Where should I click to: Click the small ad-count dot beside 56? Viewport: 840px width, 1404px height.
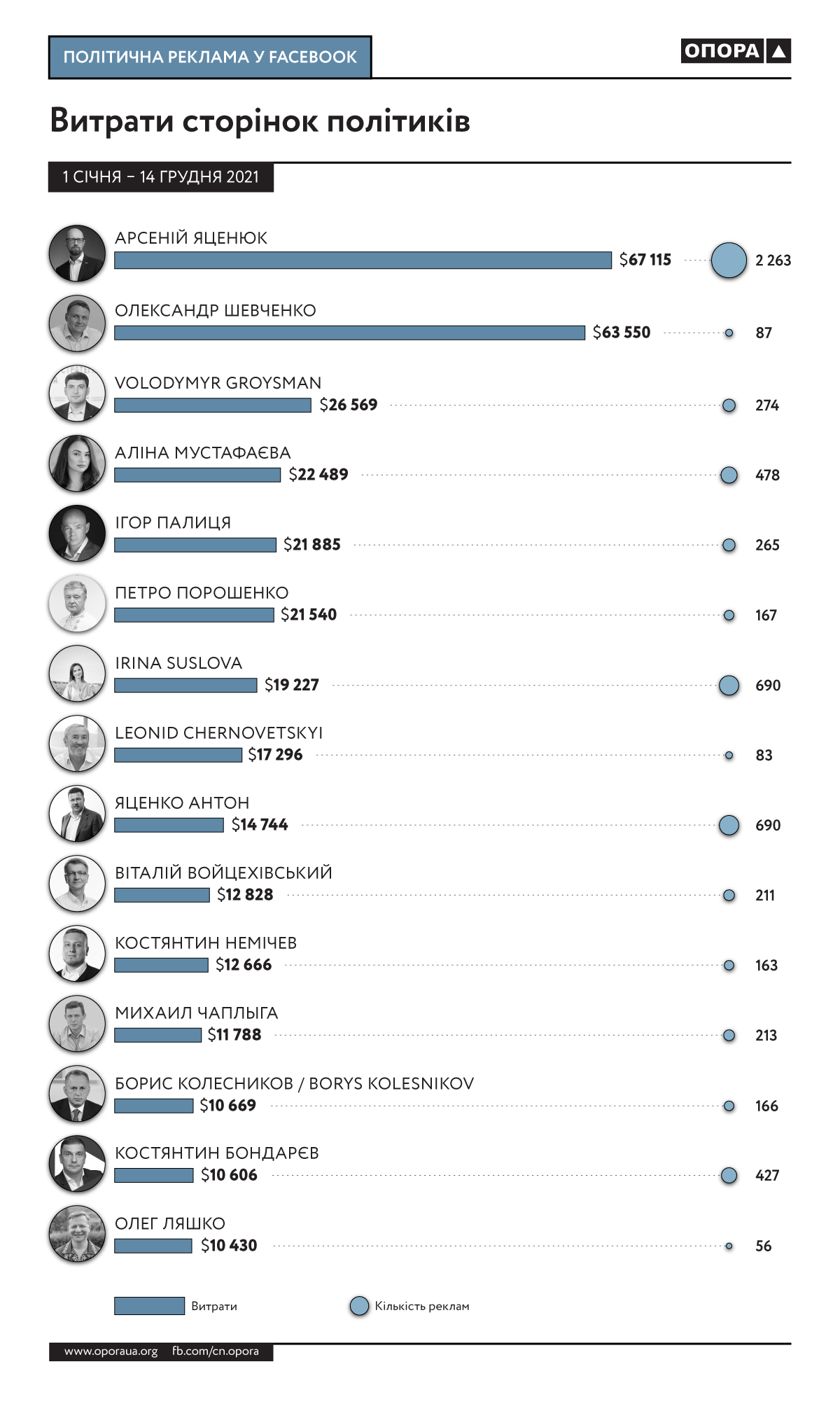click(x=729, y=1246)
